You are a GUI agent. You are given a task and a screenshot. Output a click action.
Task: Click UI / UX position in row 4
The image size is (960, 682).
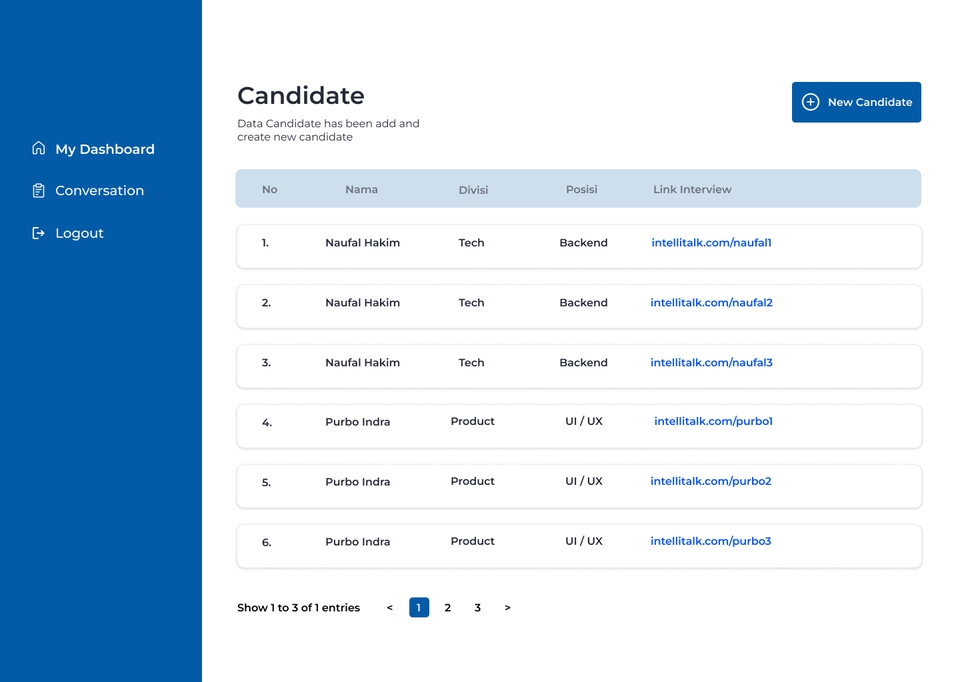pyautogui.click(x=584, y=421)
